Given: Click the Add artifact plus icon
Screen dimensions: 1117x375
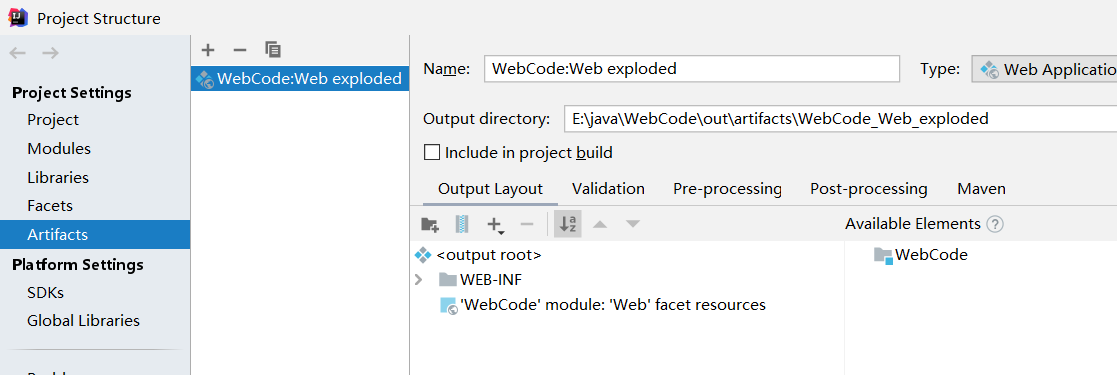Looking at the screenshot, I should [x=207, y=50].
